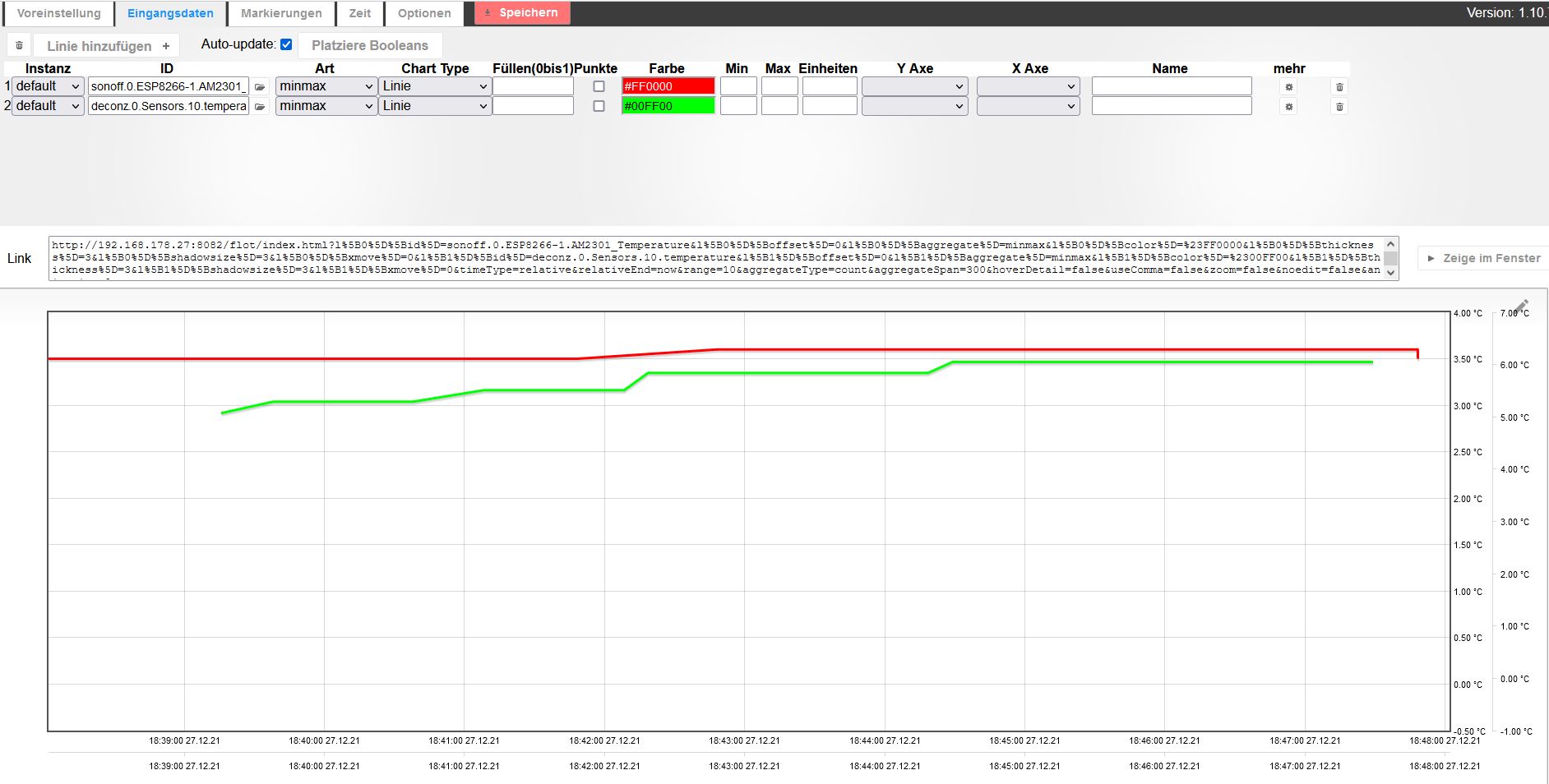Open the Optionen tab
Screen dimensions: 1549x784
[424, 13]
